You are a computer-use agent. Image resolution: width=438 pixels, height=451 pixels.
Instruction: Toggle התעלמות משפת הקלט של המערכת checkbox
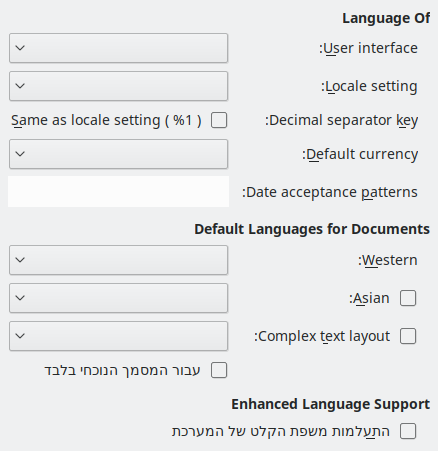click(408, 431)
